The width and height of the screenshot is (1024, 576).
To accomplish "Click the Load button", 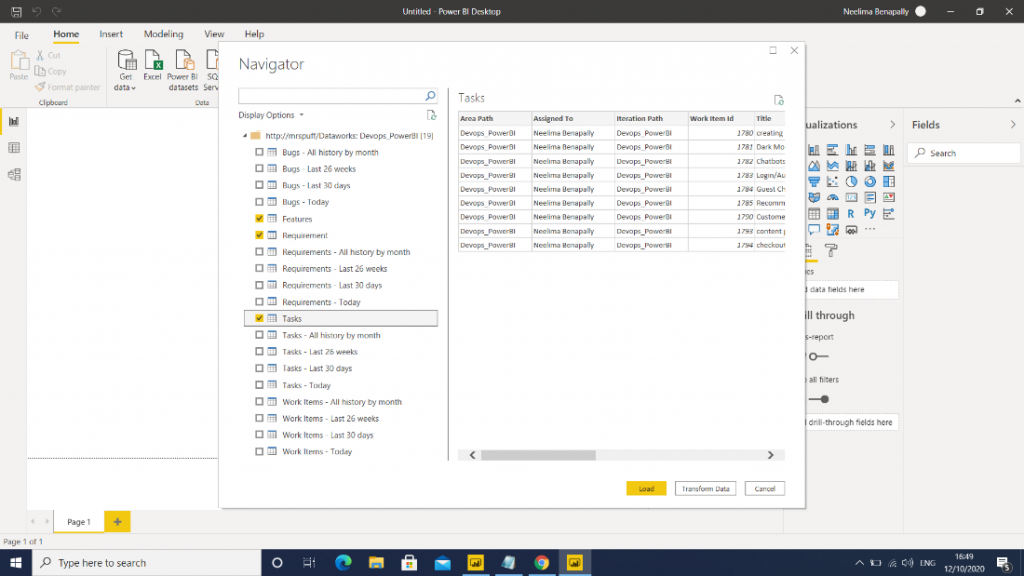I will (645, 488).
